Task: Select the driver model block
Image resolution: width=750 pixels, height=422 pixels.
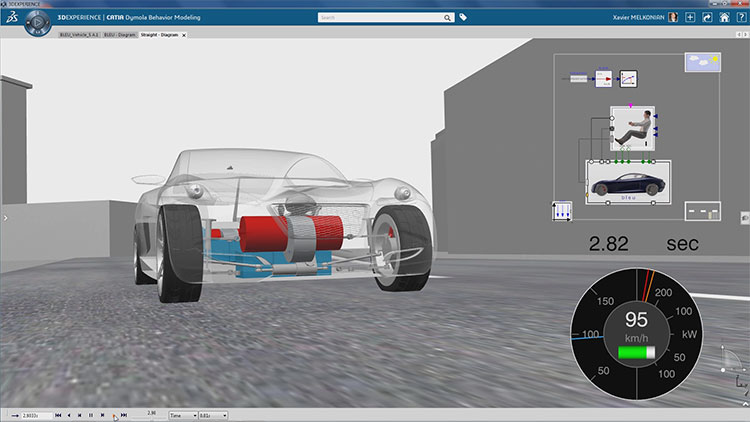Action: tap(632, 129)
